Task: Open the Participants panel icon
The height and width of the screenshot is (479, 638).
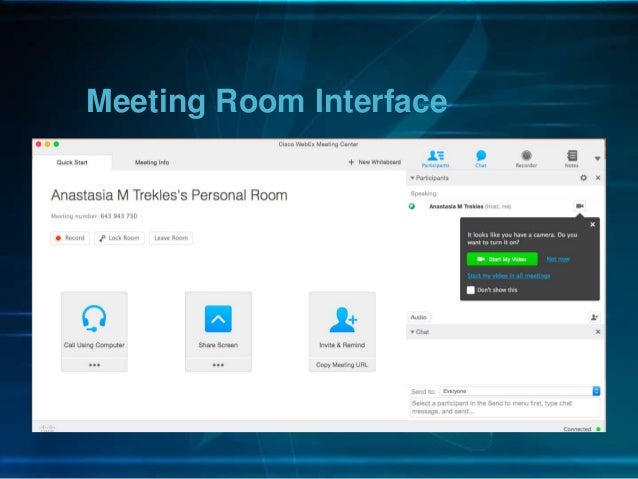Action: coord(435,158)
